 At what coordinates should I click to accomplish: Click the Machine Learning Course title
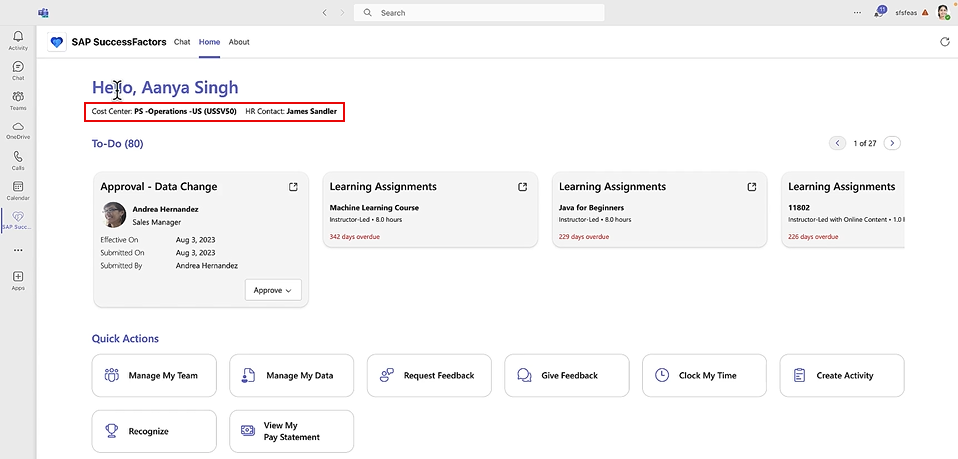click(x=374, y=208)
